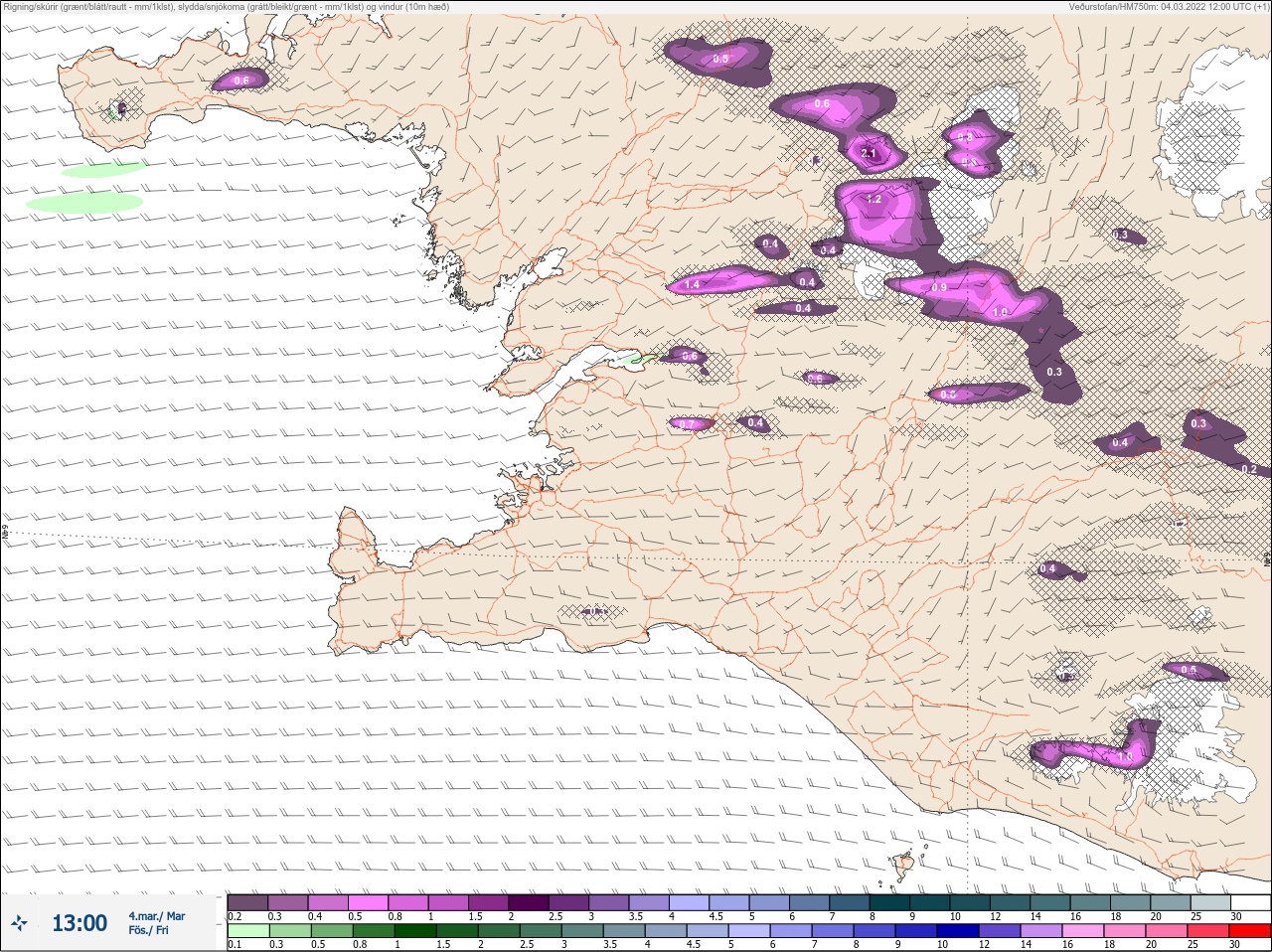The width and height of the screenshot is (1272, 952).
Task: Select the darkest purple 2 swatch in top legend
Action: point(529,902)
